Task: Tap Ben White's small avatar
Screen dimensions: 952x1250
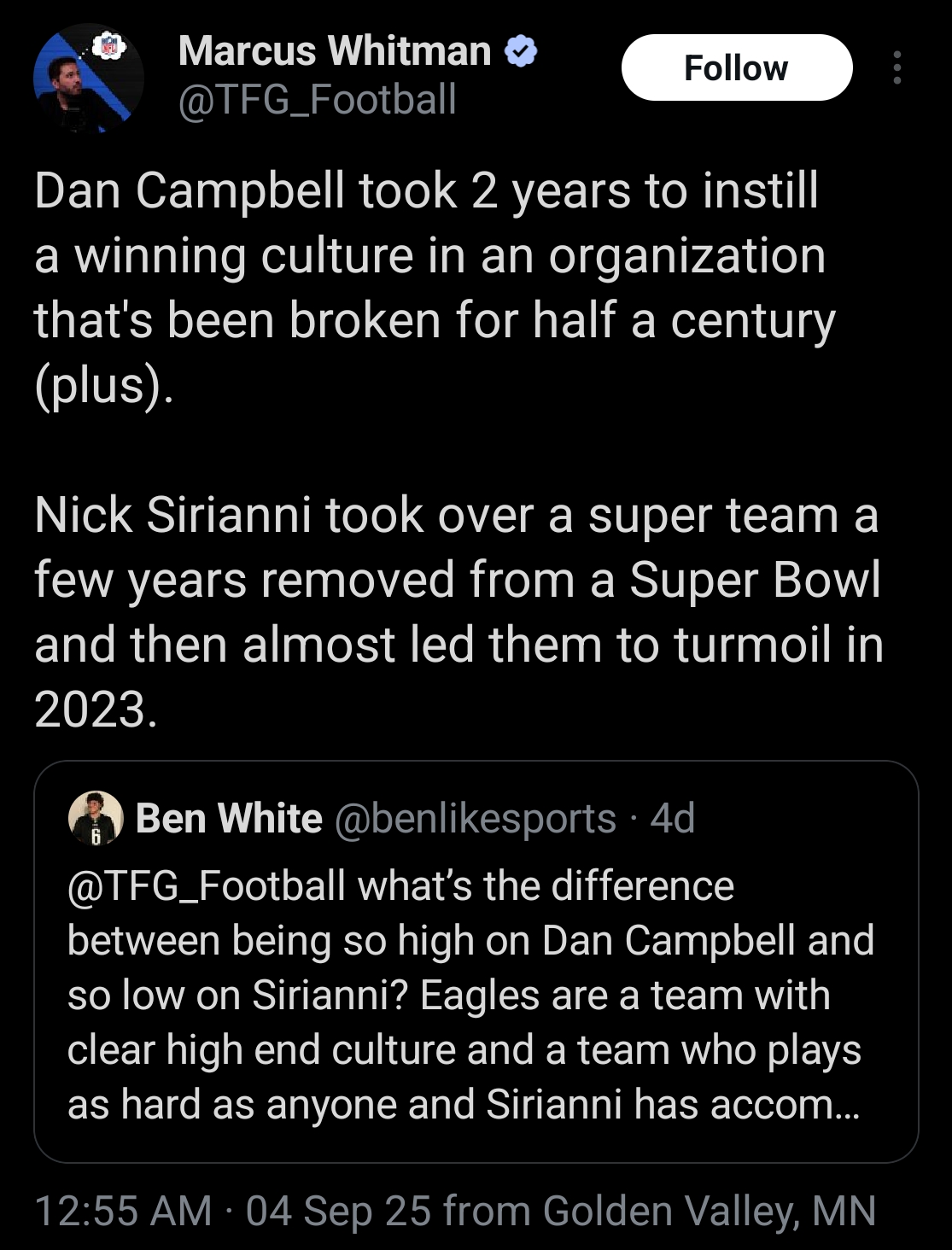Action: point(95,818)
